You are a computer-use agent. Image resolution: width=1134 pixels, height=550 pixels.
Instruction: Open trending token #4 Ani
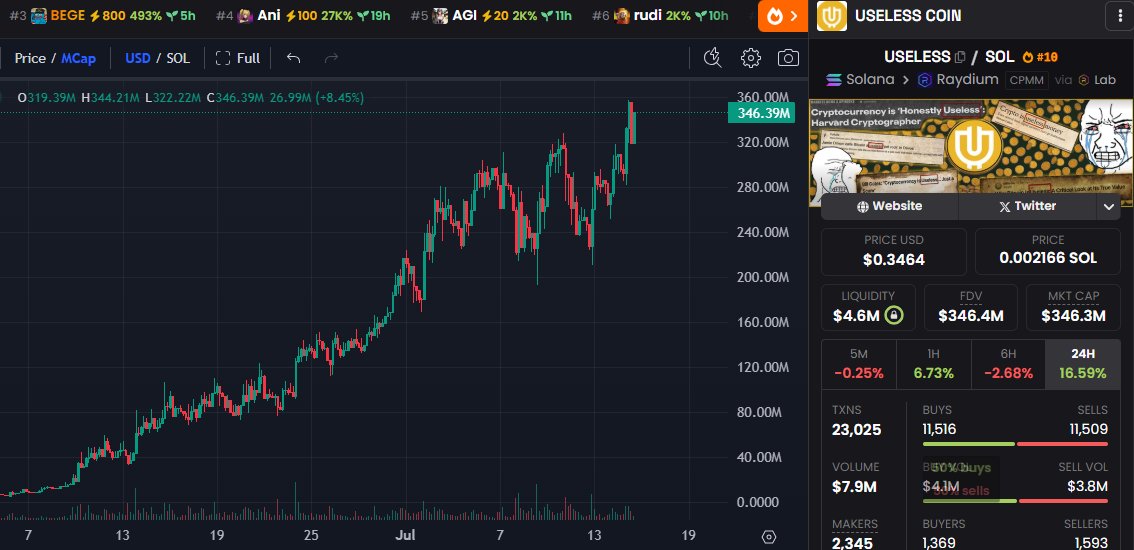(x=304, y=16)
